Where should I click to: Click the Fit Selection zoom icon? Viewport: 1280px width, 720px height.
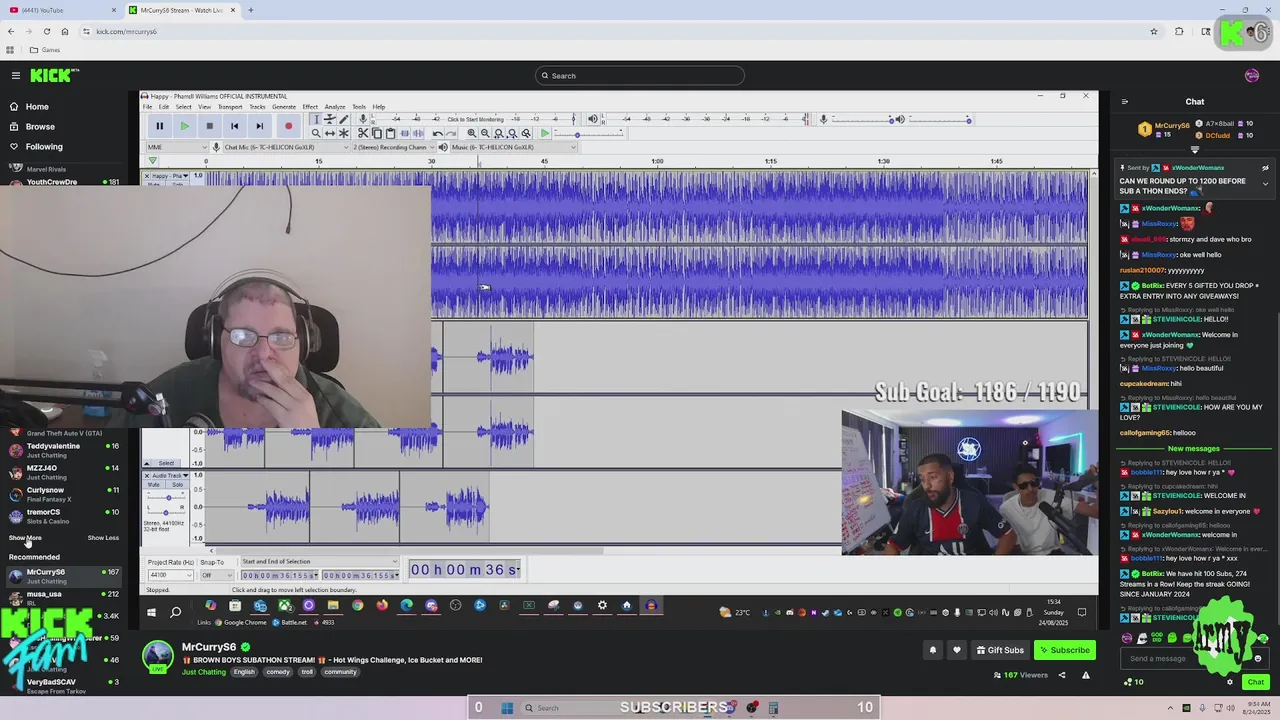click(499, 133)
